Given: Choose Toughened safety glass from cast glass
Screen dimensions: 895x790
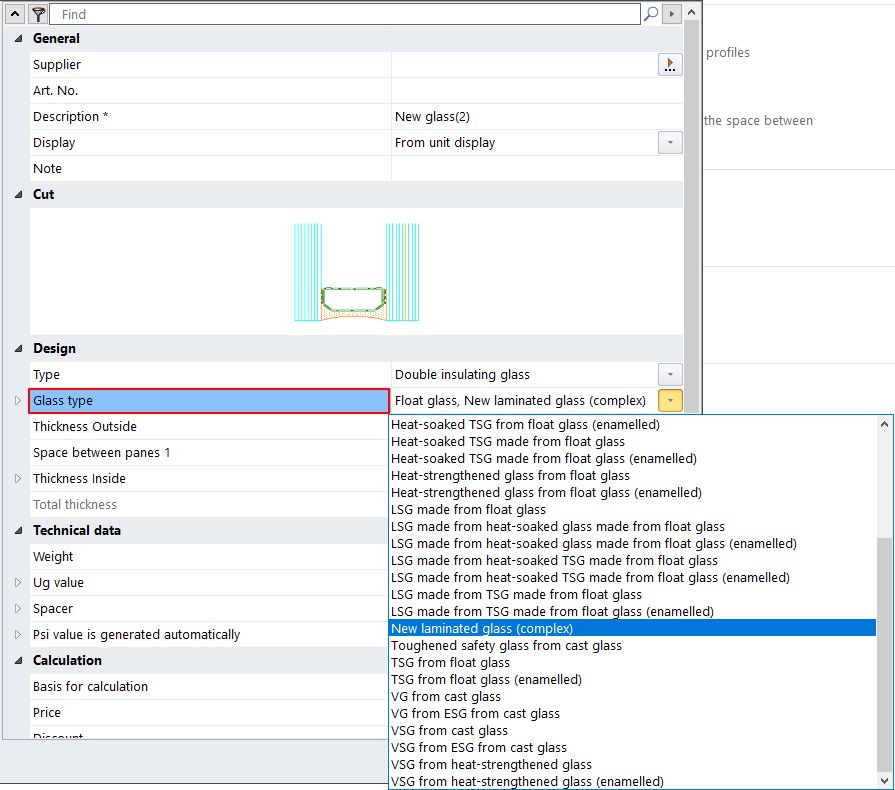Looking at the screenshot, I should tap(506, 646).
